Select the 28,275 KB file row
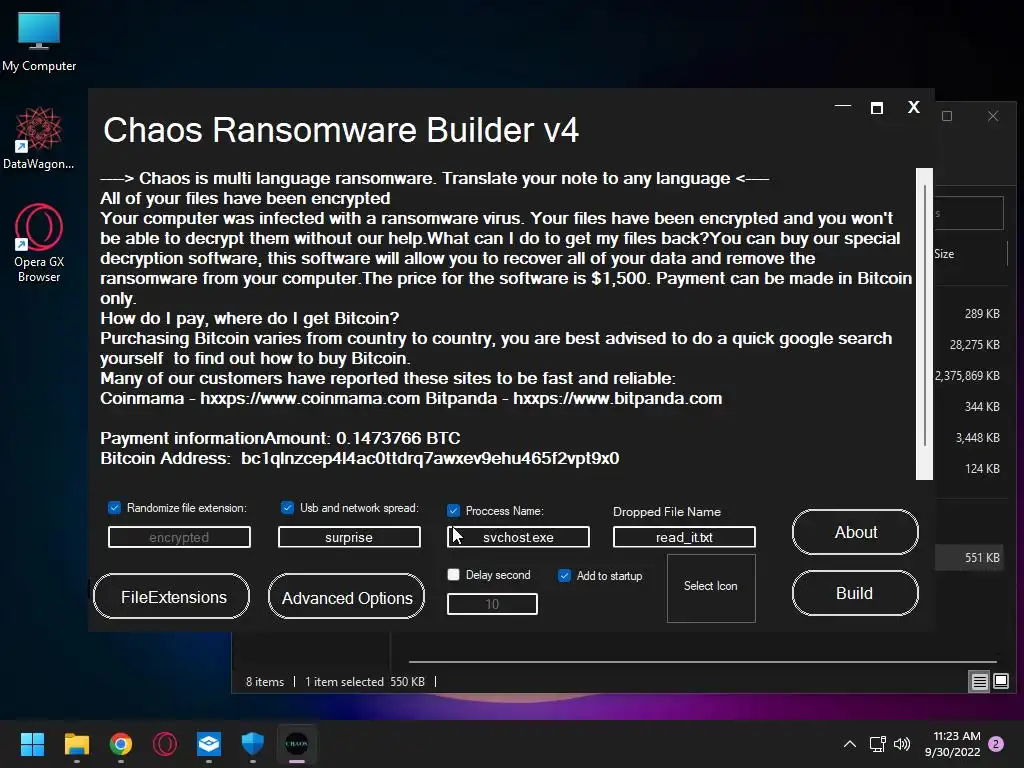This screenshot has width=1024, height=768. tap(970, 345)
